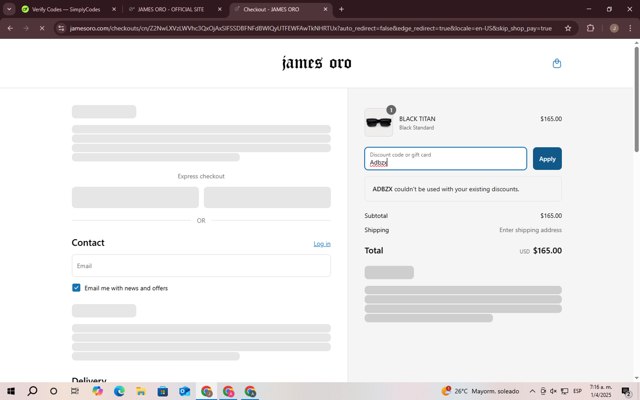Open the Chrome three-dot menu
The width and height of the screenshot is (640, 400).
pos(630,28)
